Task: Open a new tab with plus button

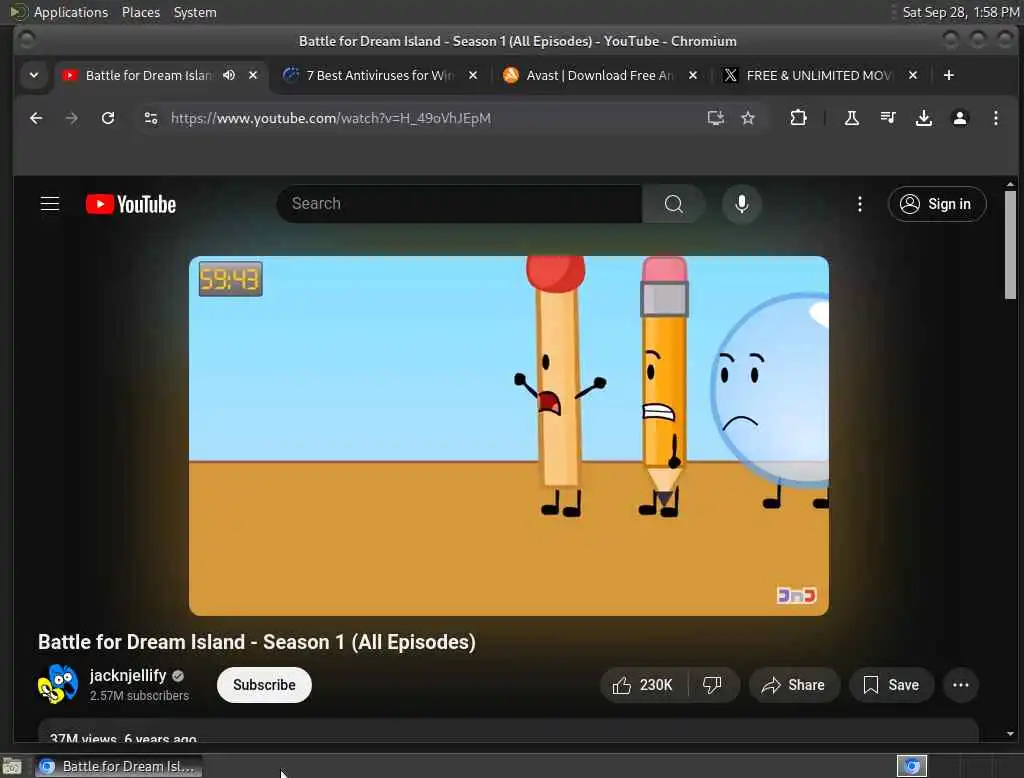Action: pos(948,75)
